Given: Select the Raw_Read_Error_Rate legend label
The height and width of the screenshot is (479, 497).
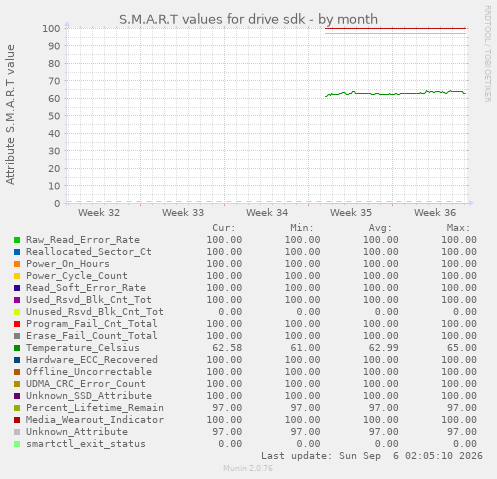Looking at the screenshot, I should [x=83, y=240].
